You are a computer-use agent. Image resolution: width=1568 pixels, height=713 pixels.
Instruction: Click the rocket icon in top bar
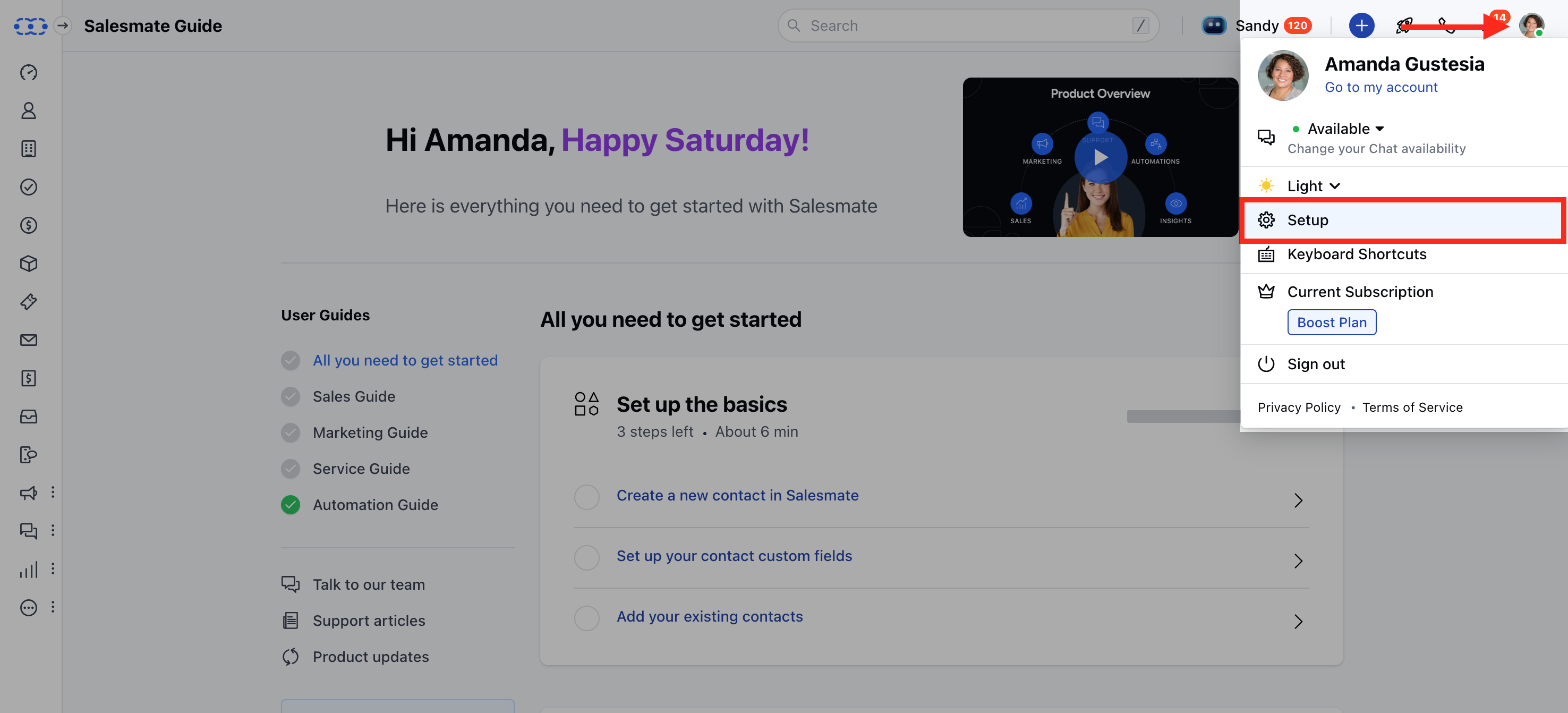pos(1404,26)
